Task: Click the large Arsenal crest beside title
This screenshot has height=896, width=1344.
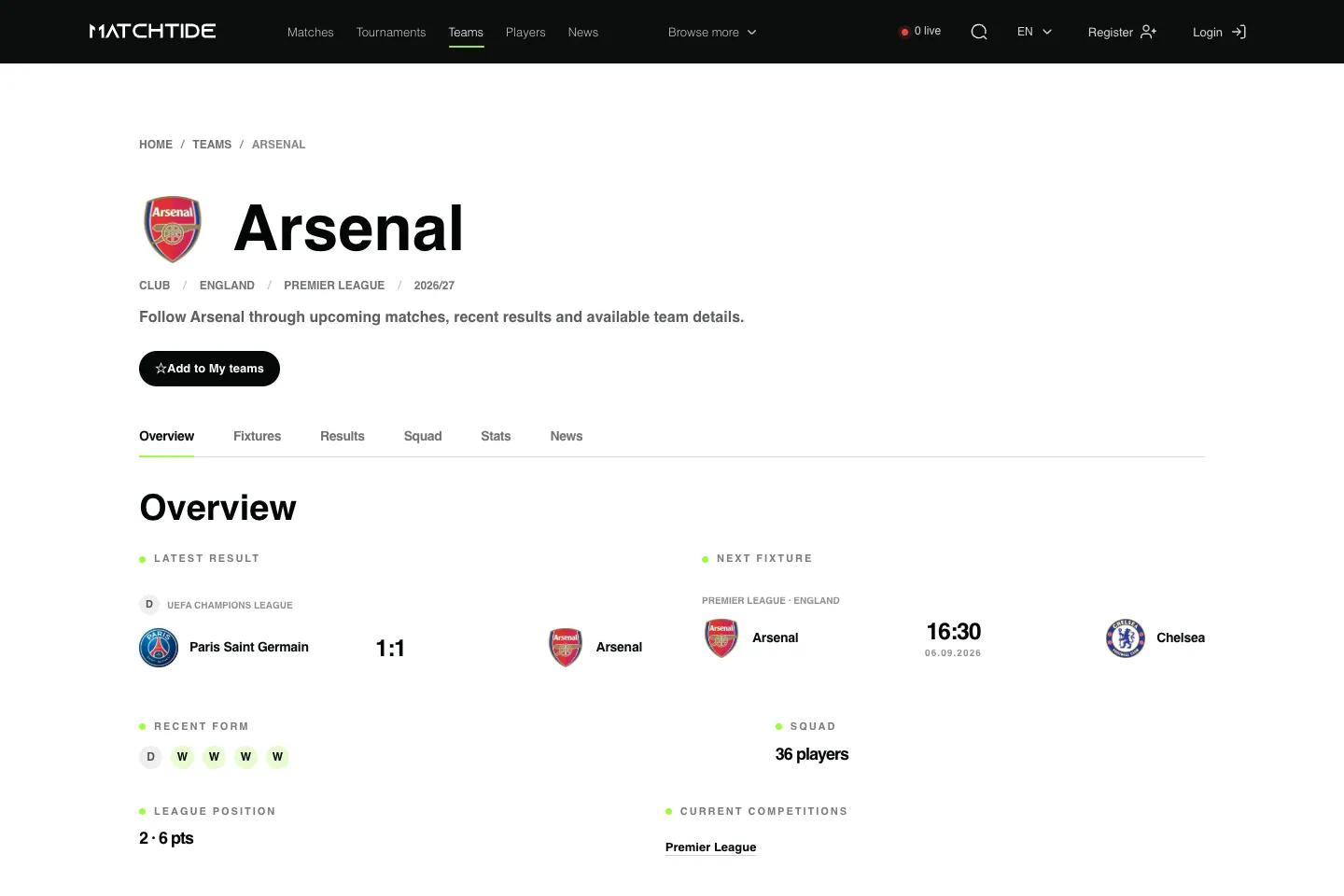Action: 173,229
